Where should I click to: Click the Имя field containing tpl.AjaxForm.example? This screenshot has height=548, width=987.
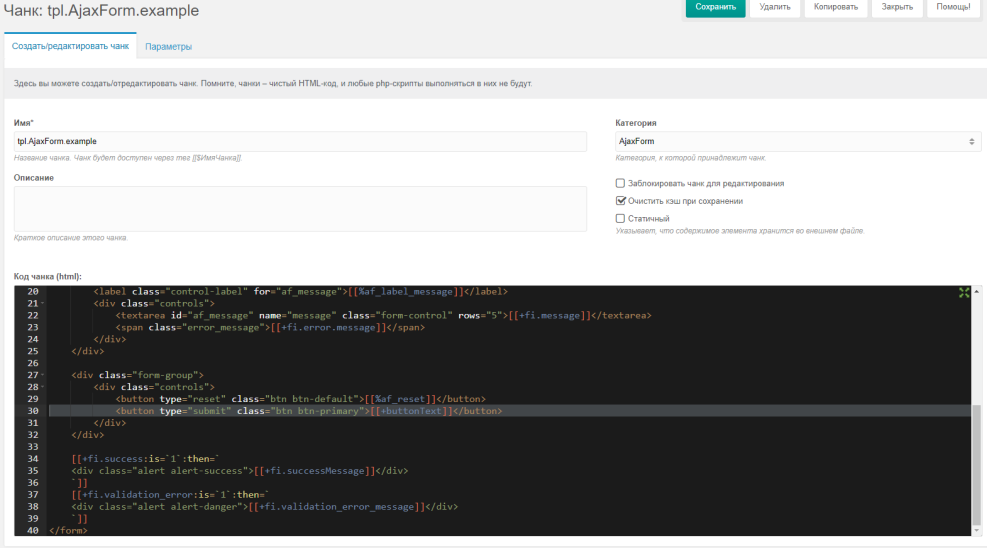point(300,142)
